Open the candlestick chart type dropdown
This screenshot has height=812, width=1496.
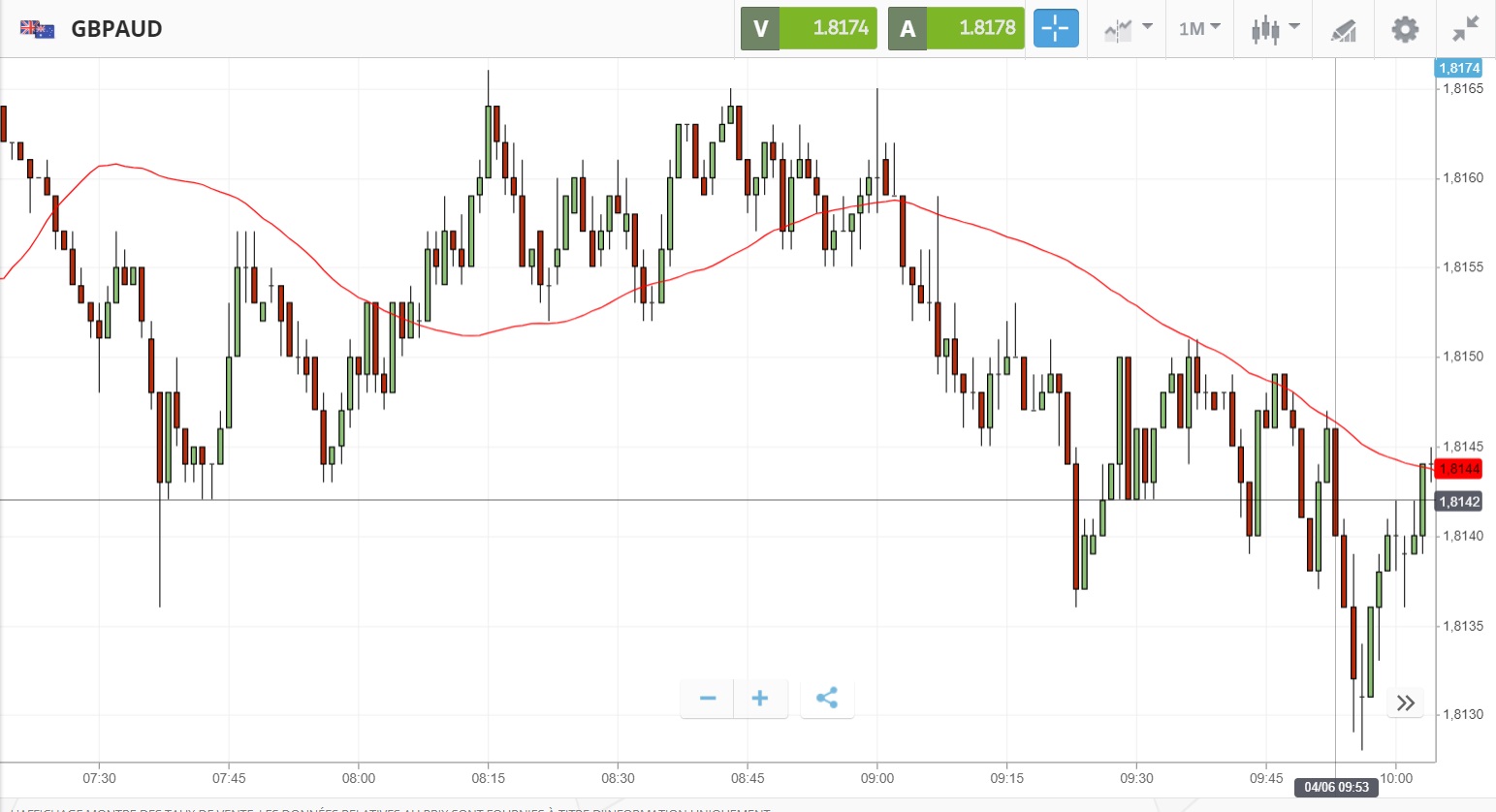[x=1274, y=29]
